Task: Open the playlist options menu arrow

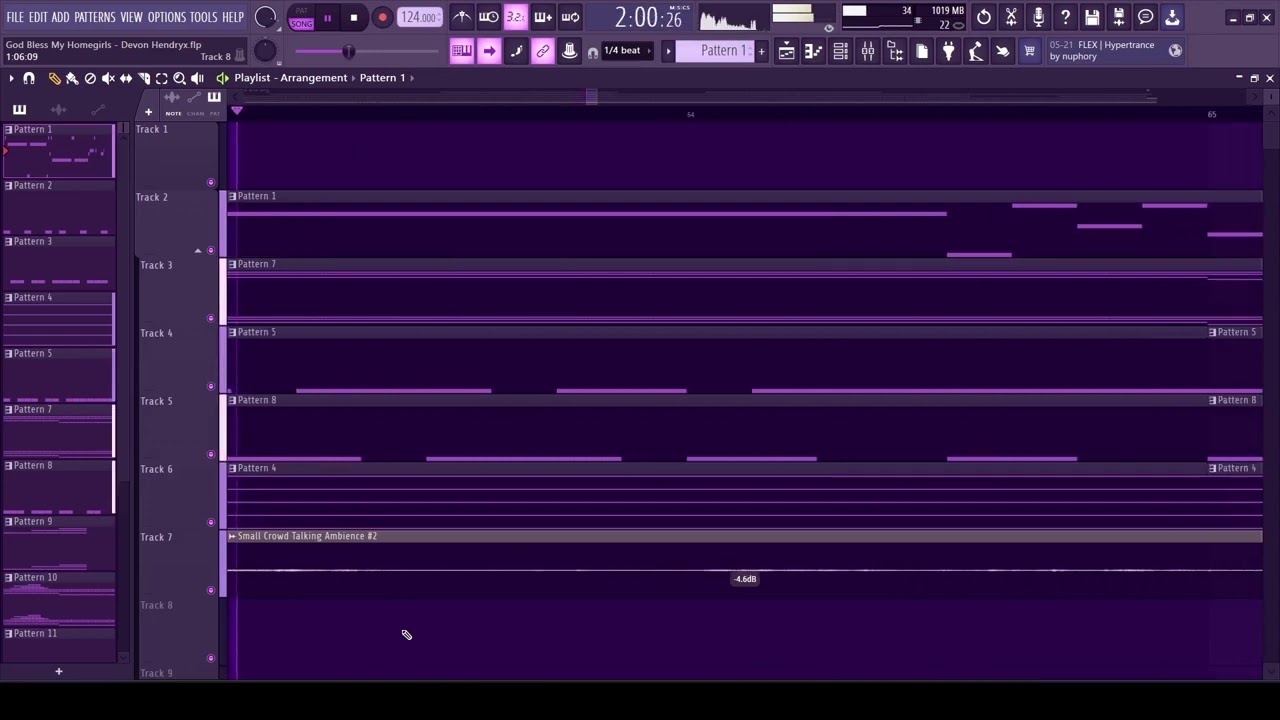Action: coord(11,78)
